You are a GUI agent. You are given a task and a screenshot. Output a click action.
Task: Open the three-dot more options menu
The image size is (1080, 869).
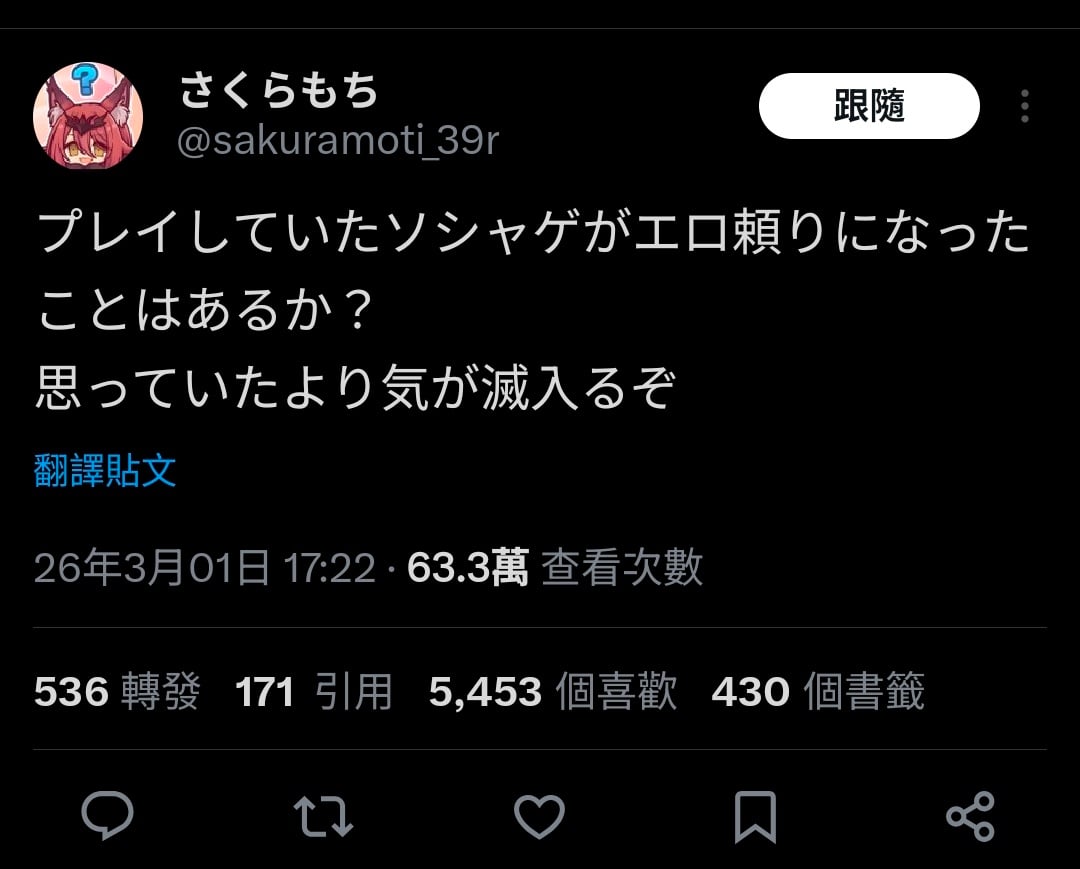pyautogui.click(x=1025, y=106)
